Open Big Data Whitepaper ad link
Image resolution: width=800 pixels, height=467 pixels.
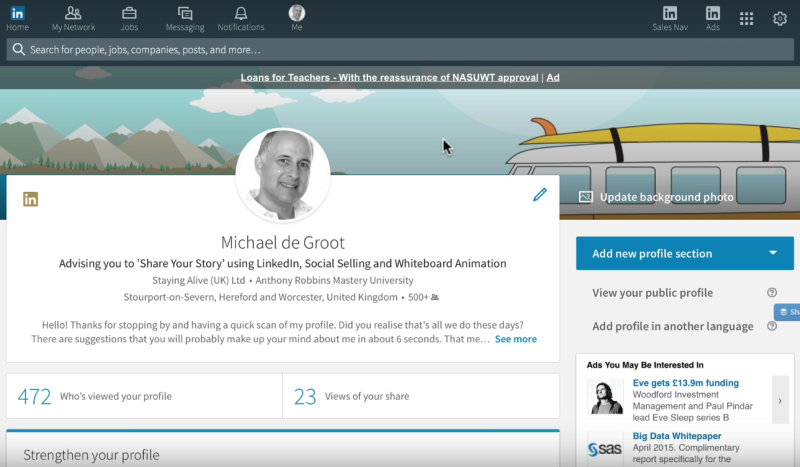click(677, 436)
